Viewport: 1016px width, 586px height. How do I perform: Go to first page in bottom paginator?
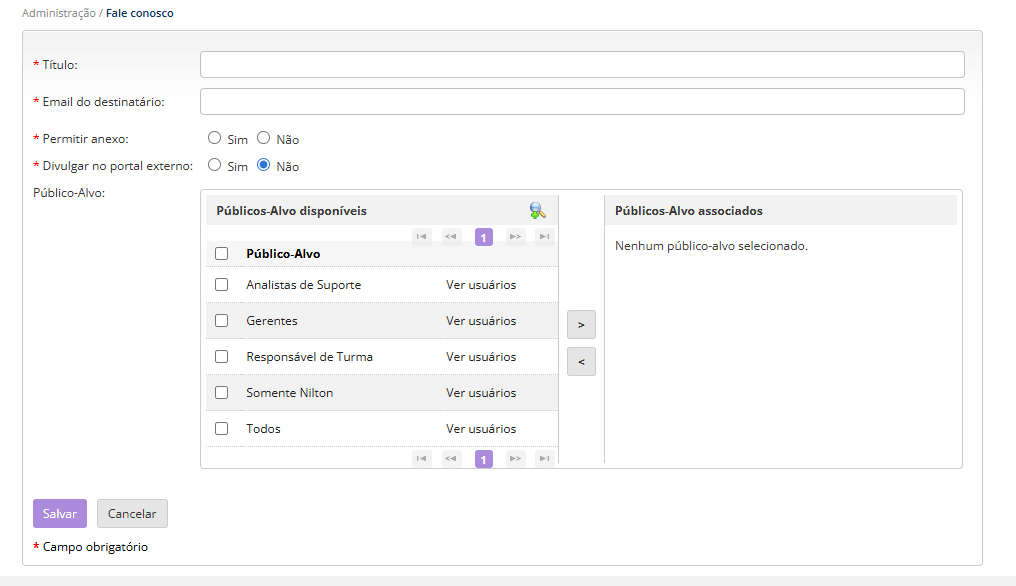point(422,459)
